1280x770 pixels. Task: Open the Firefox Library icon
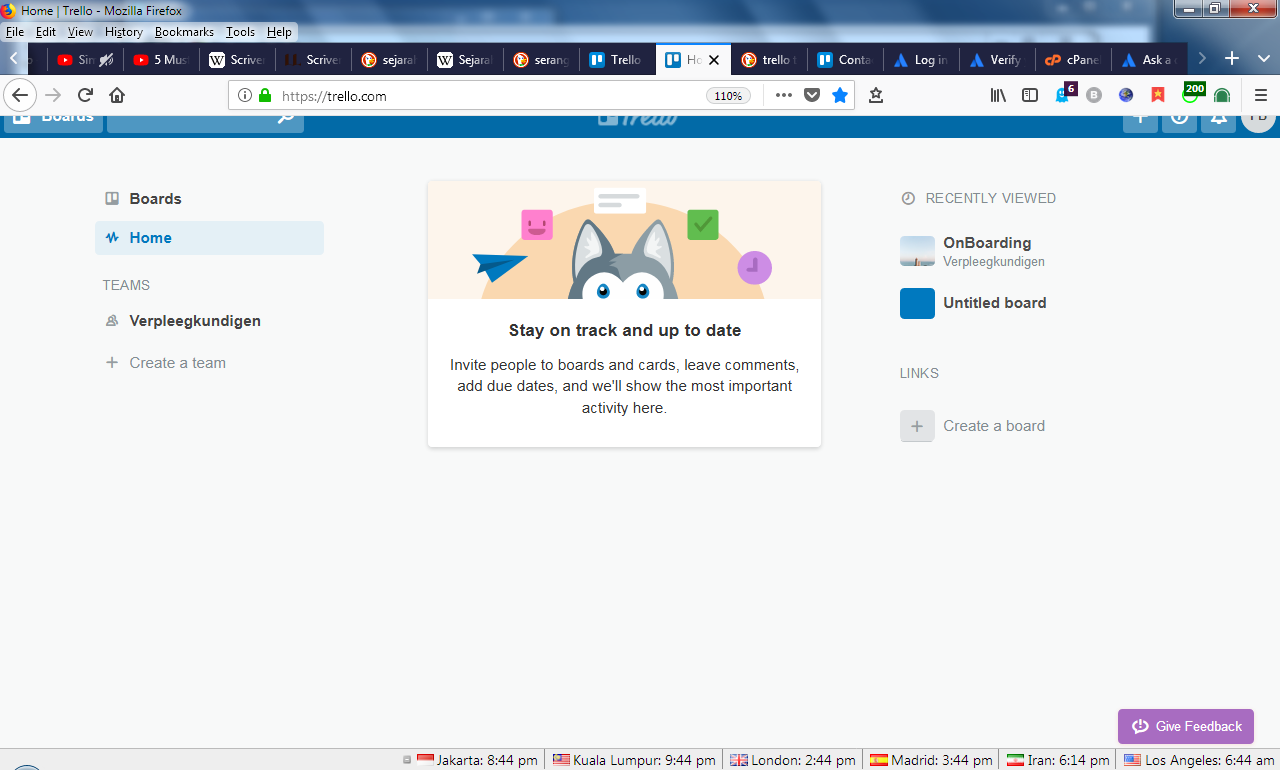(998, 95)
